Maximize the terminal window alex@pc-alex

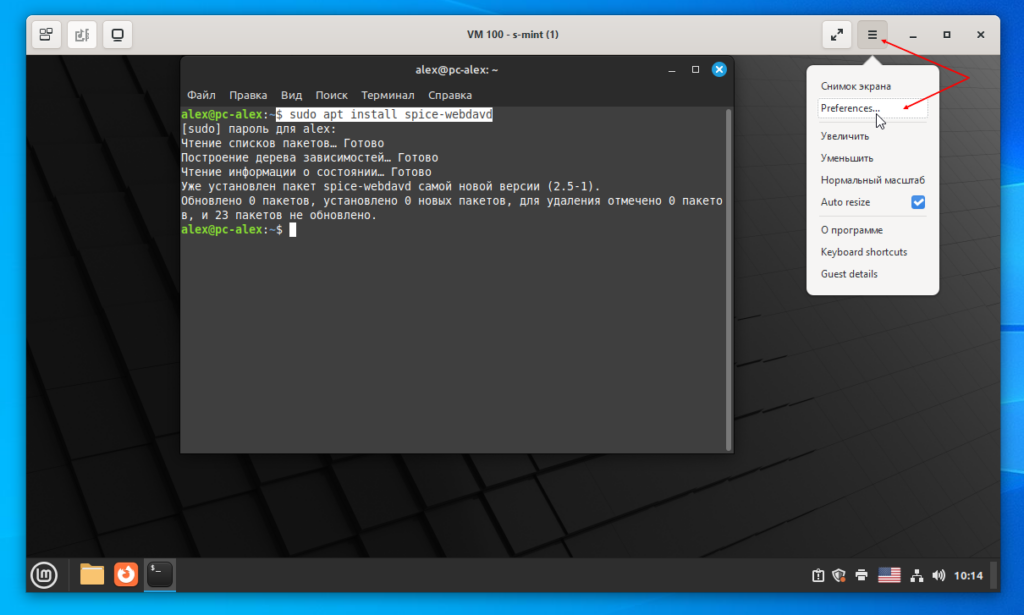click(x=696, y=70)
